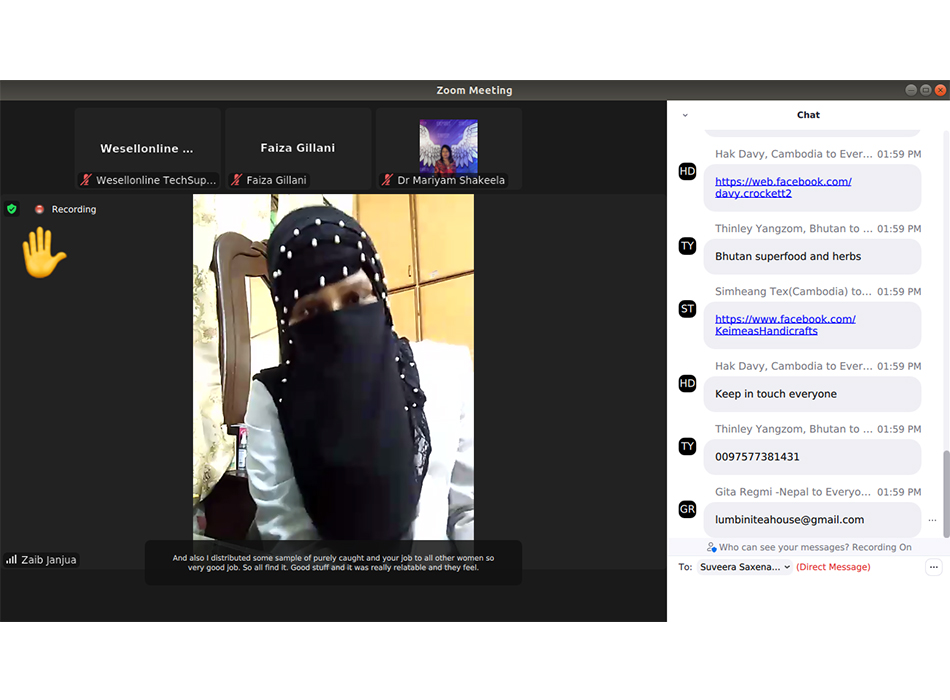Close the Zoom Meeting window
Viewport: 950px width, 700px height.
tap(940, 90)
